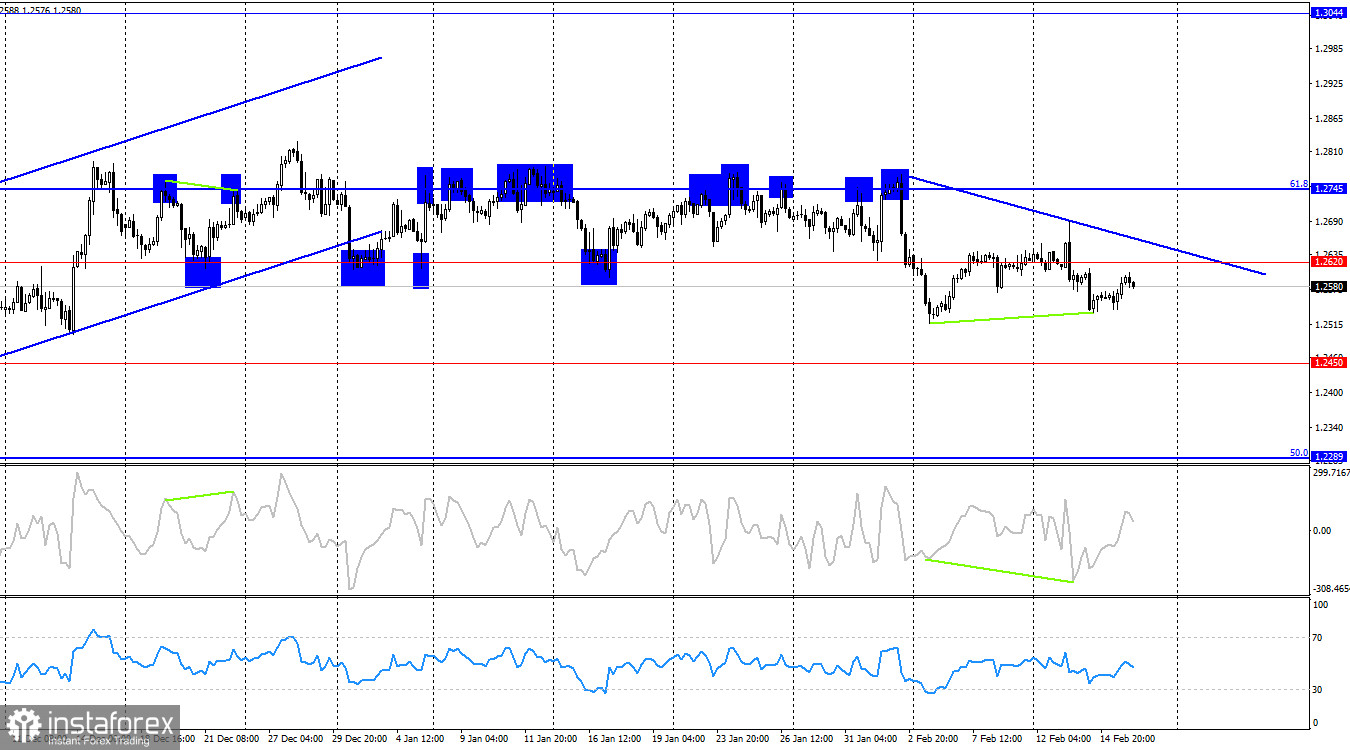
Task: Select the red 1.2620 level label
Action: click(1330, 262)
